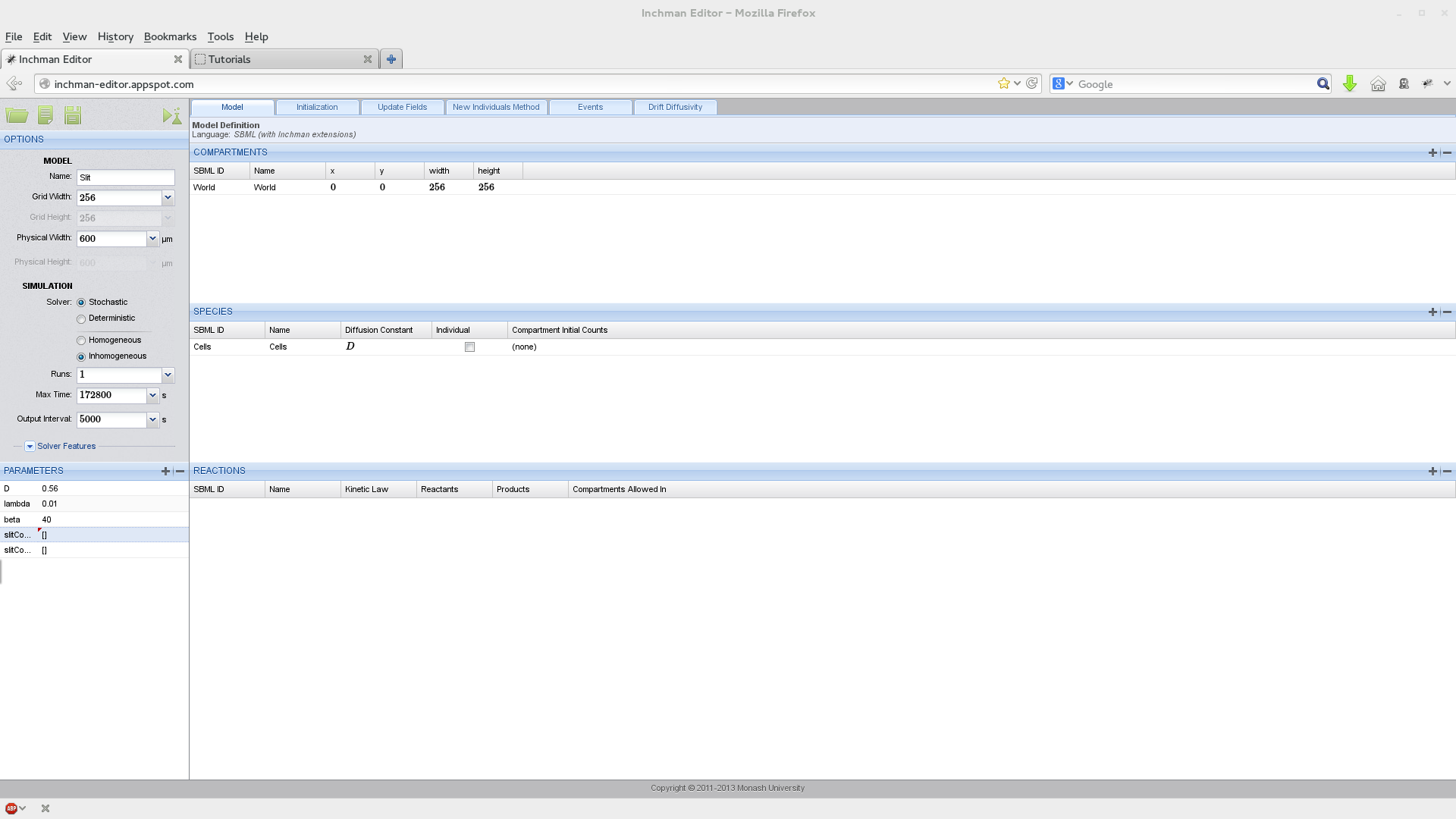Click the new document icon

point(45,115)
